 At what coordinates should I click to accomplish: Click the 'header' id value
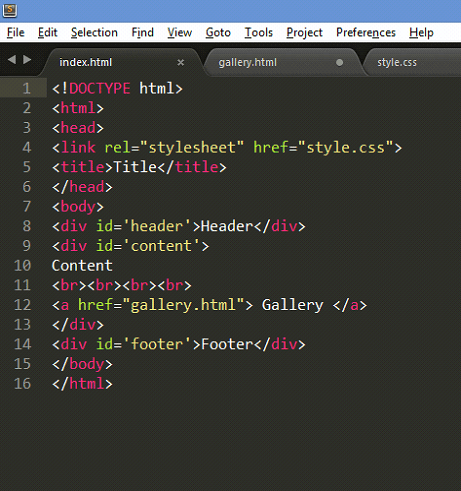tap(157, 226)
